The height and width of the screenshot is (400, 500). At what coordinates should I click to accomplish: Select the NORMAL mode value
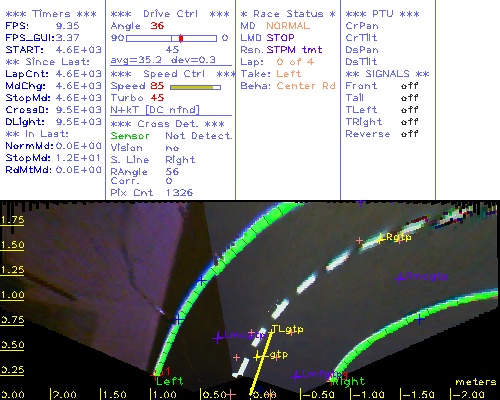(288, 26)
